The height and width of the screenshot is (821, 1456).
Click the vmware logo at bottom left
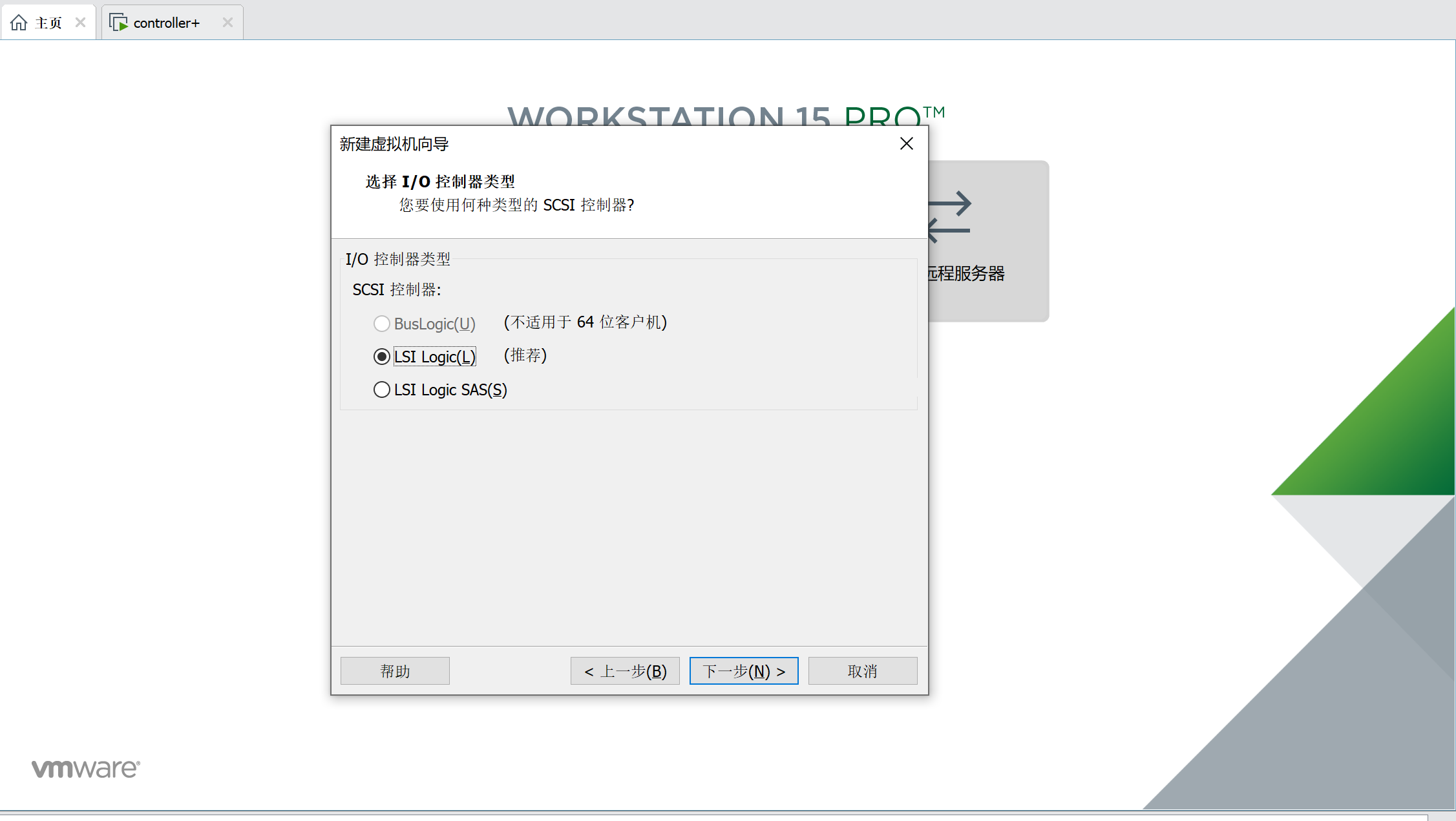86,768
